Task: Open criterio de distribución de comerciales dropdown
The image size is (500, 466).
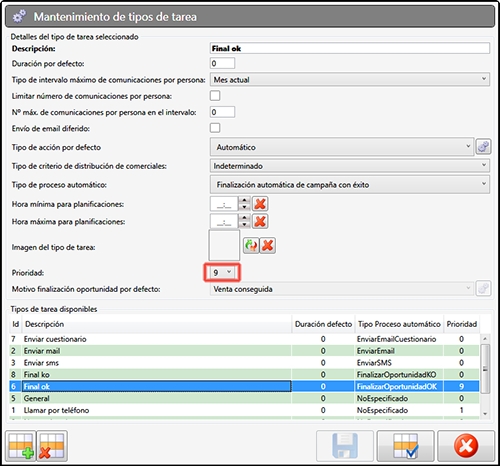Action: (350, 166)
